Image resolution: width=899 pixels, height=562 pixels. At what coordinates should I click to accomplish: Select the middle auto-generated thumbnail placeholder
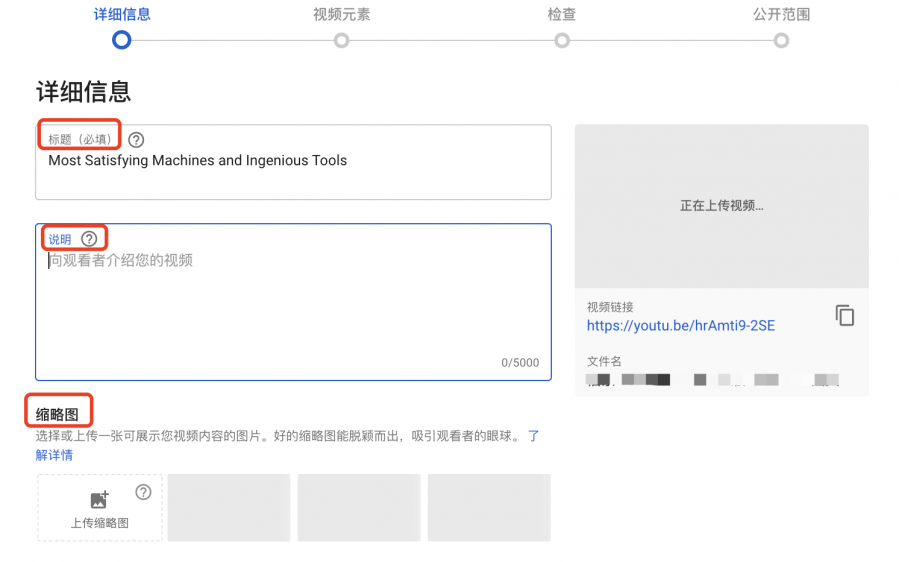click(x=359, y=508)
